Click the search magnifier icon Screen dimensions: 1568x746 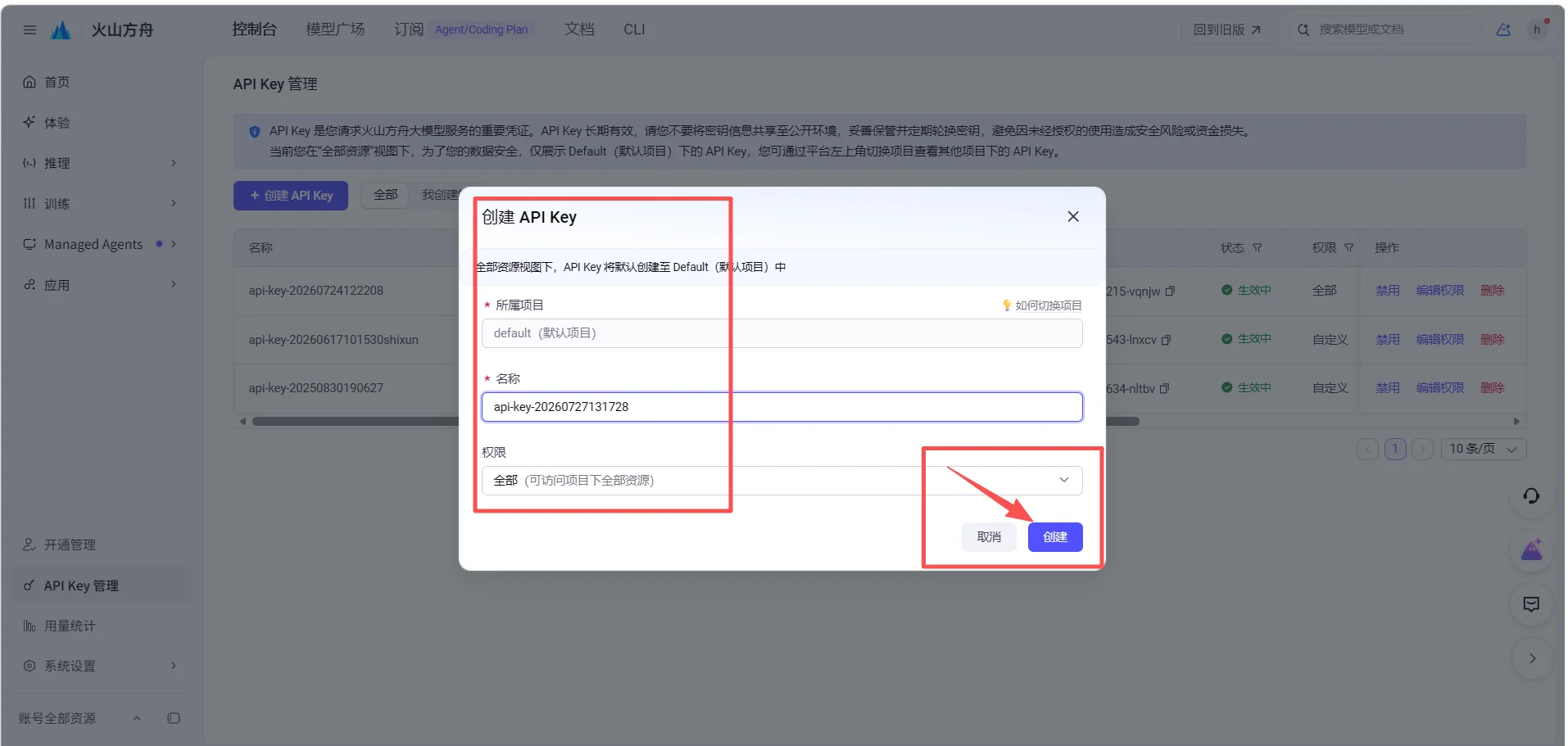click(1303, 29)
